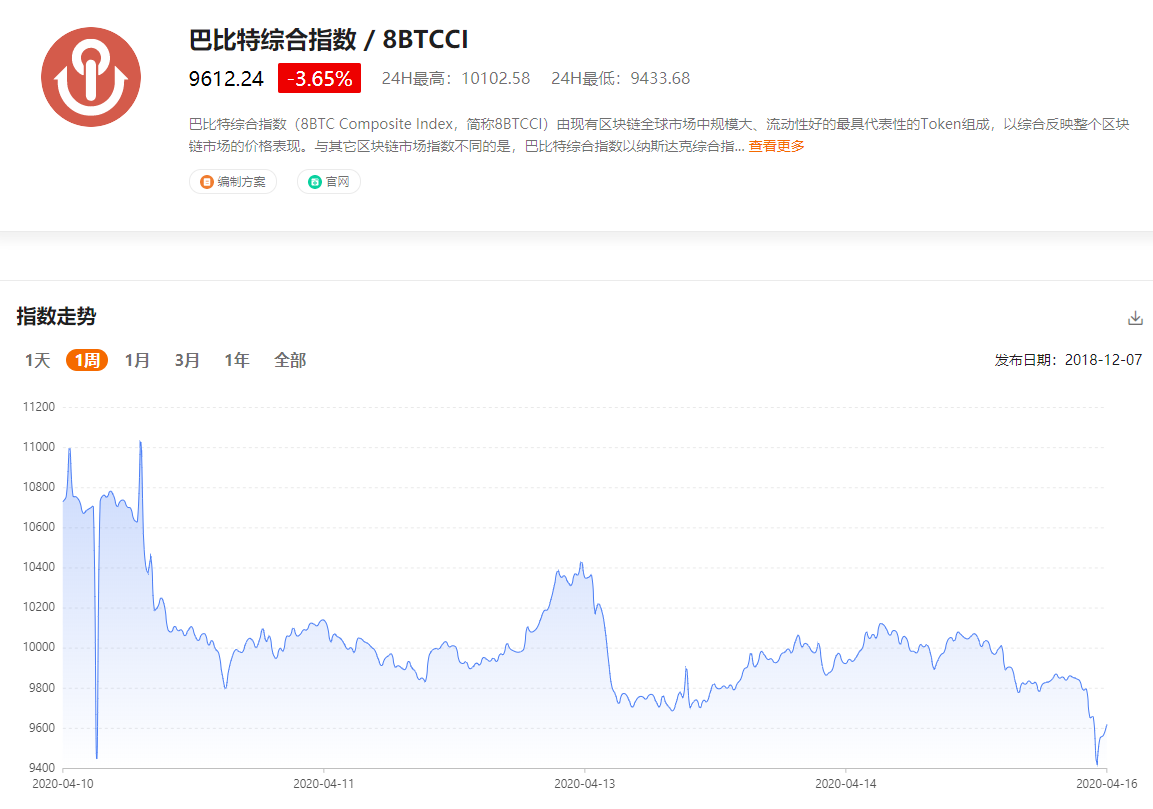Screen dimensions: 1153x809
Task: Download the index chart data icon
Action: click(x=1135, y=318)
